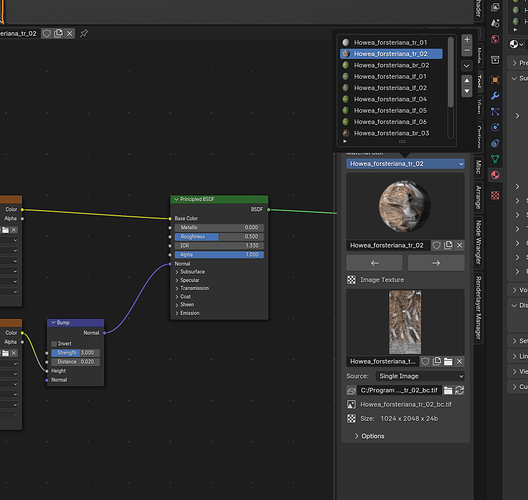Viewport: 528px width, 500px height.
Task: Open the Modifiers wrench tab
Action: 495,96
